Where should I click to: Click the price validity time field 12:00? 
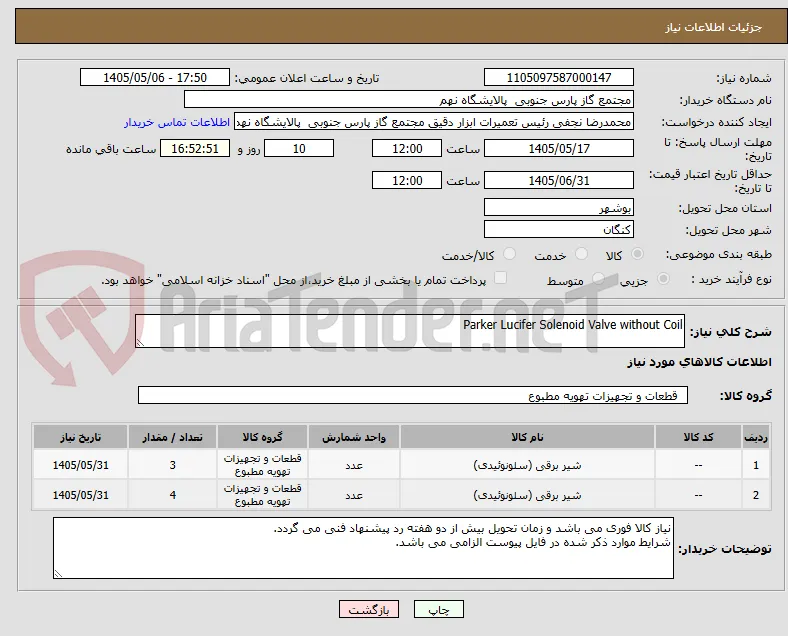tap(407, 180)
